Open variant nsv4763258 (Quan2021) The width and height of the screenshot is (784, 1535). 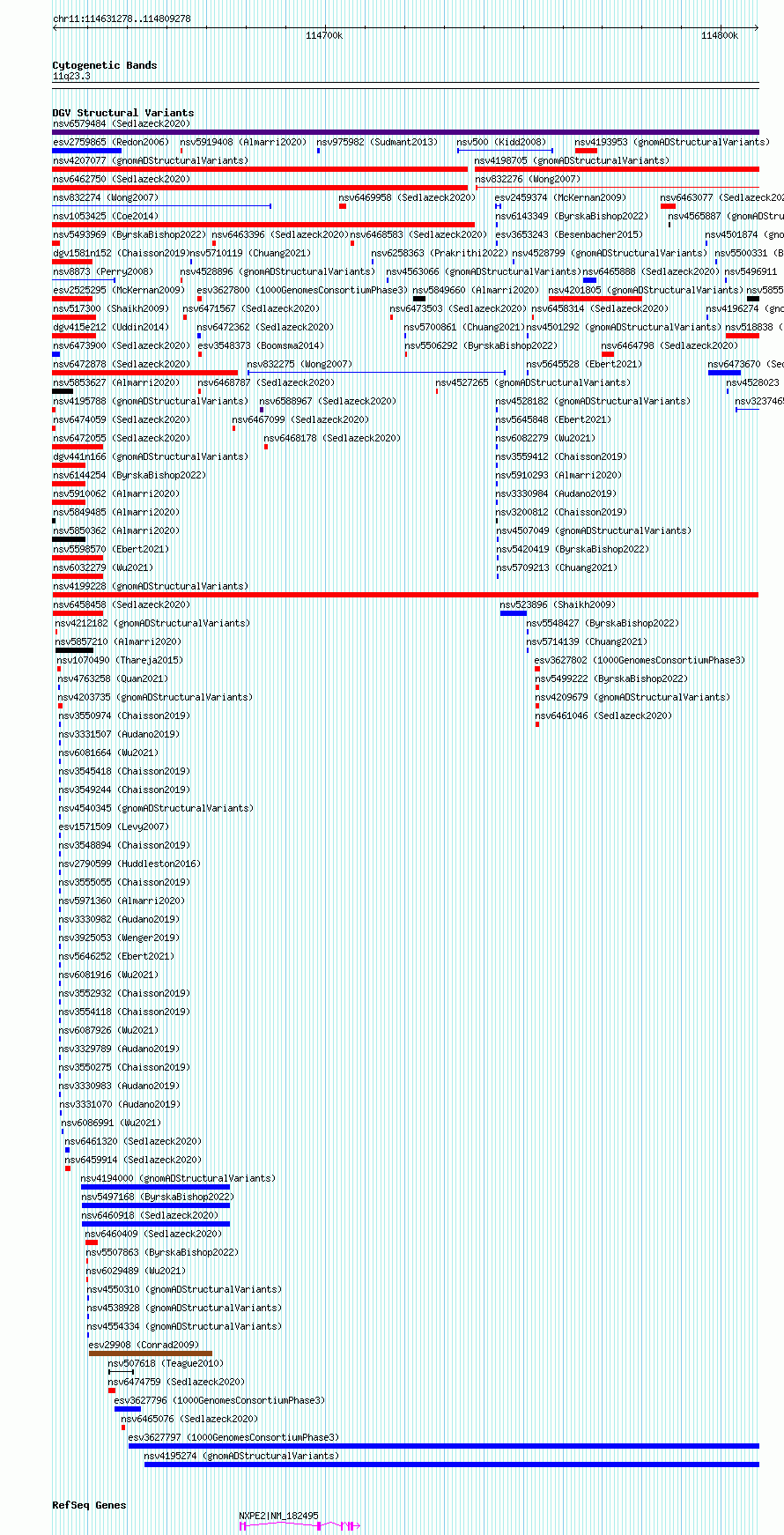[x=113, y=679]
